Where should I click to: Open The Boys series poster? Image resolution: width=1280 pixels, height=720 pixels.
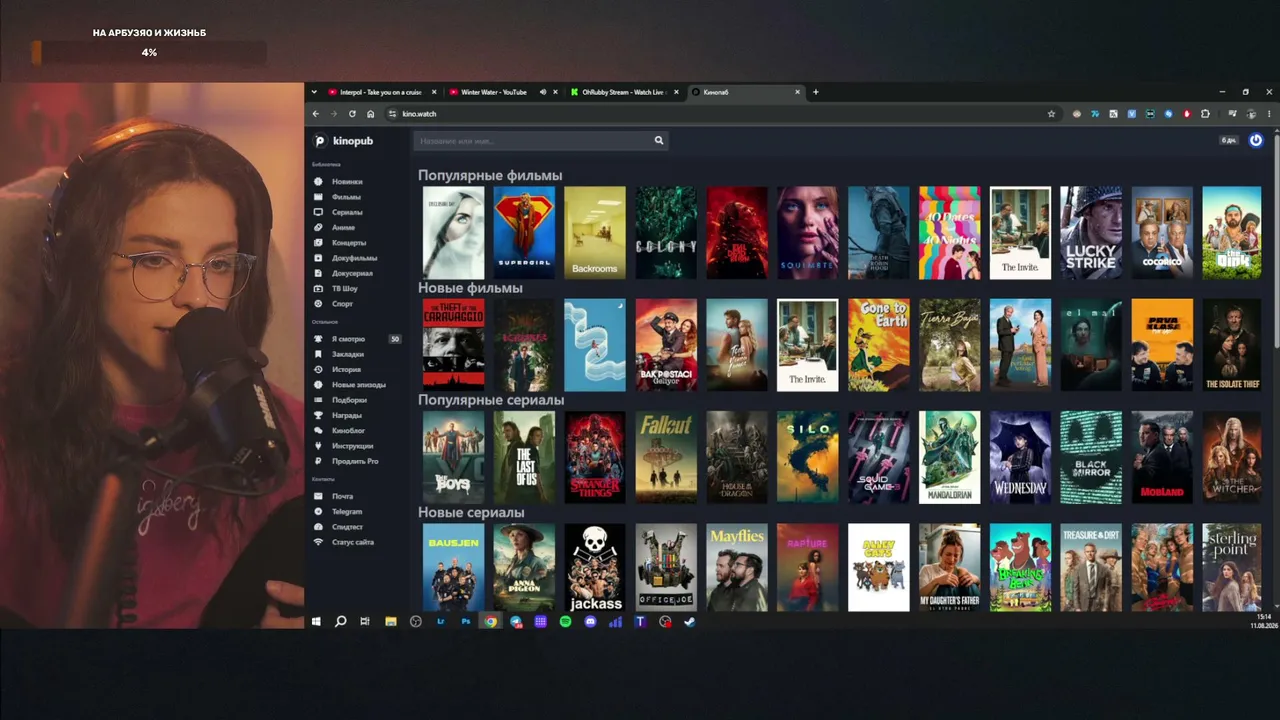(453, 457)
